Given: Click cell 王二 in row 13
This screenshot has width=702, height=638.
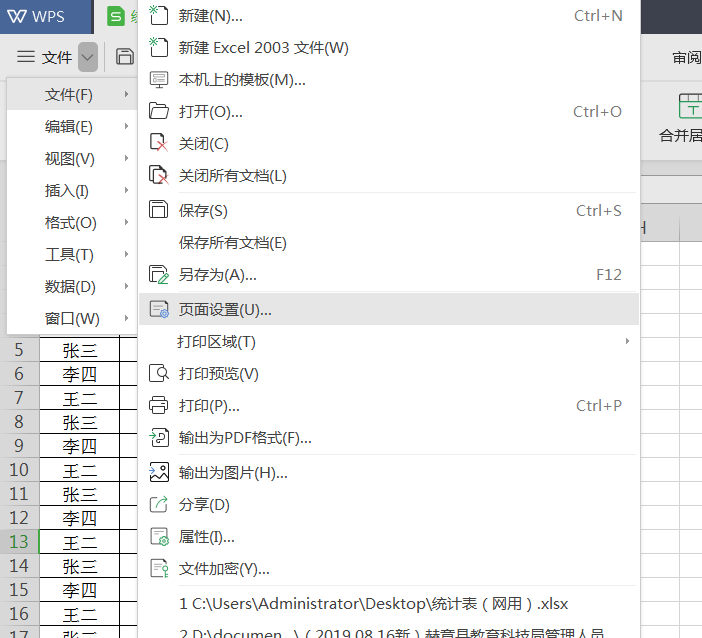Looking at the screenshot, I should pos(80,542).
